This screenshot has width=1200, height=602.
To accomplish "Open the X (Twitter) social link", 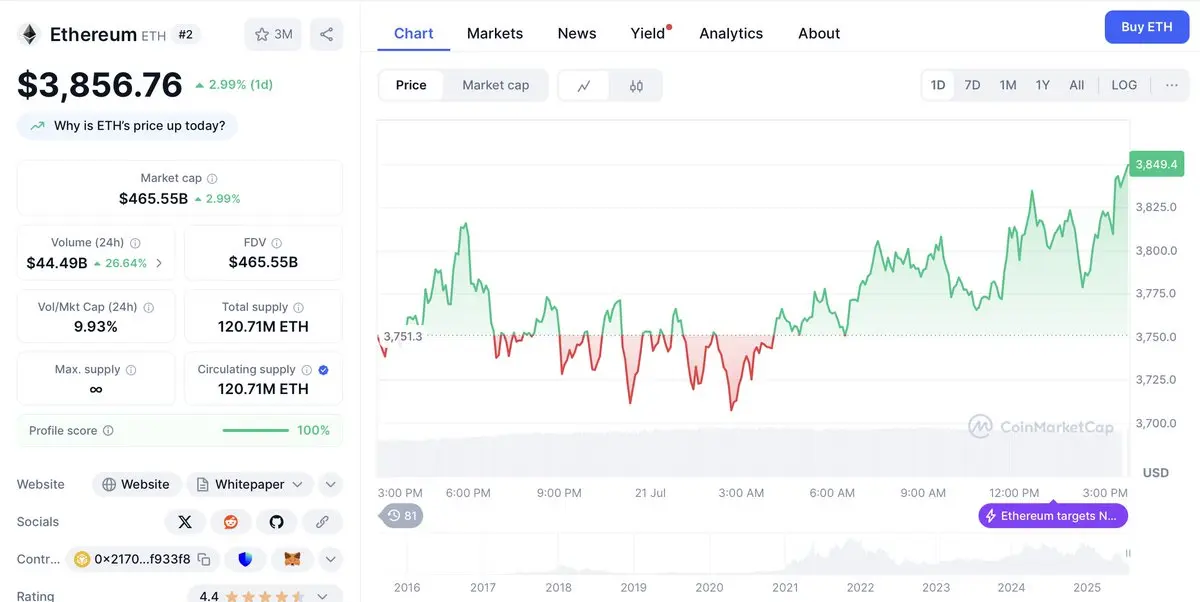I will click(184, 522).
